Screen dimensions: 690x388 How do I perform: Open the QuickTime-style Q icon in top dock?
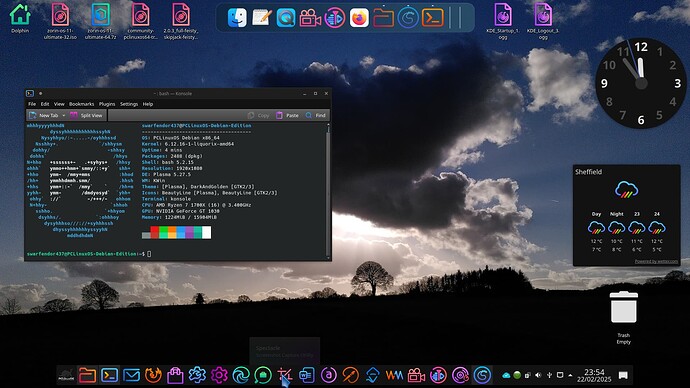(286, 18)
